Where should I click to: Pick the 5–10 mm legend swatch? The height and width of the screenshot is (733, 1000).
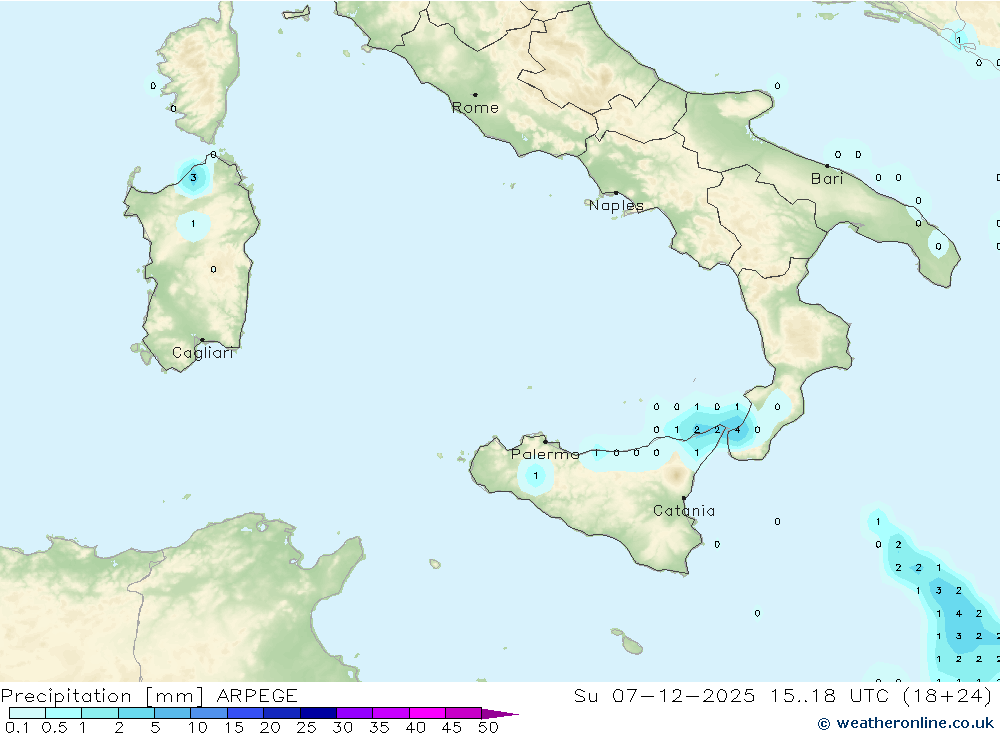click(x=173, y=713)
